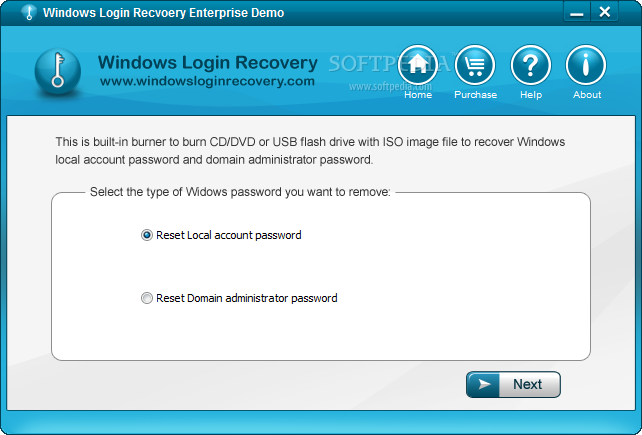Click the built-in burner description text
The height and width of the screenshot is (435, 642).
click(x=310, y=151)
